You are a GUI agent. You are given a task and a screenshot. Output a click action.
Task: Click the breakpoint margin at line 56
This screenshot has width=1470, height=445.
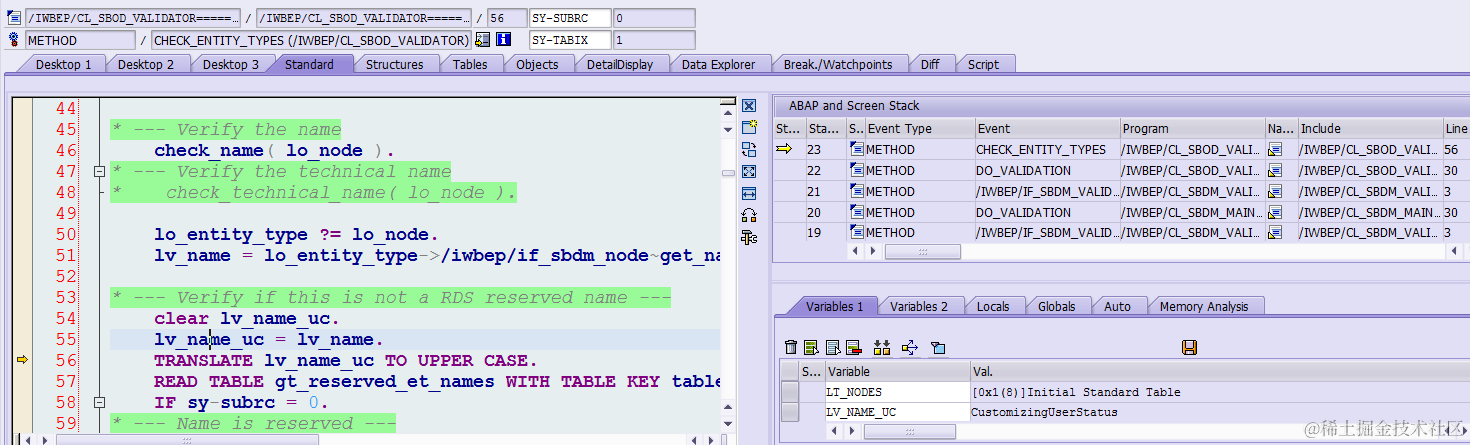coord(21,360)
